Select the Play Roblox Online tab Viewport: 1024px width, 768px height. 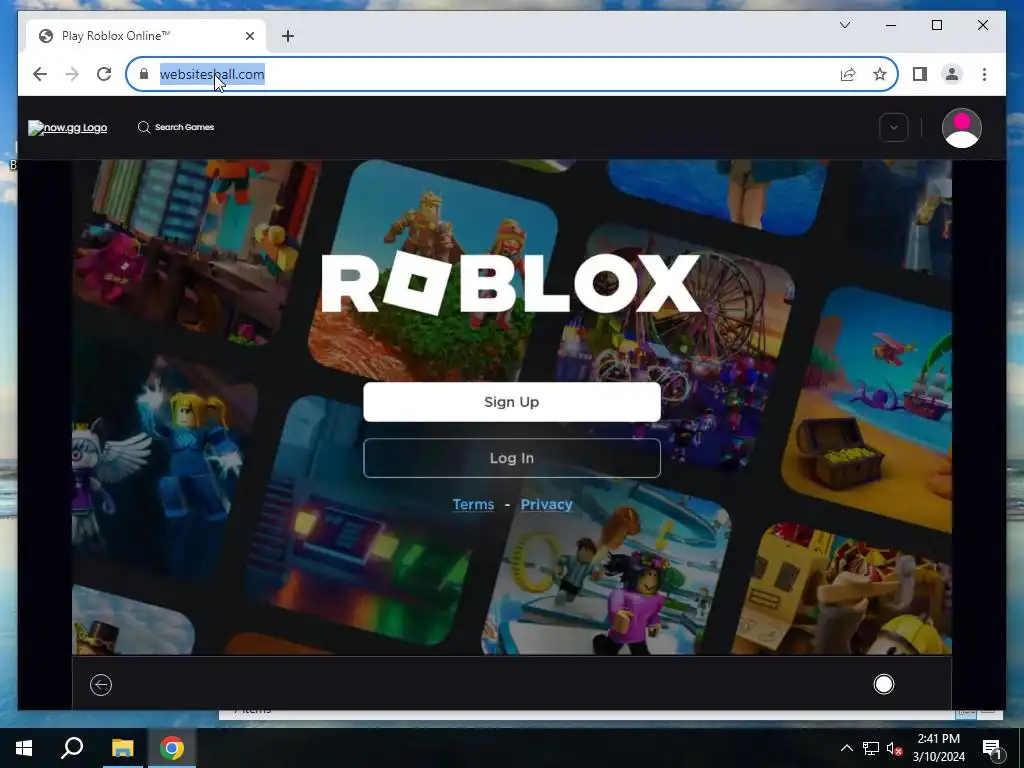coord(146,36)
